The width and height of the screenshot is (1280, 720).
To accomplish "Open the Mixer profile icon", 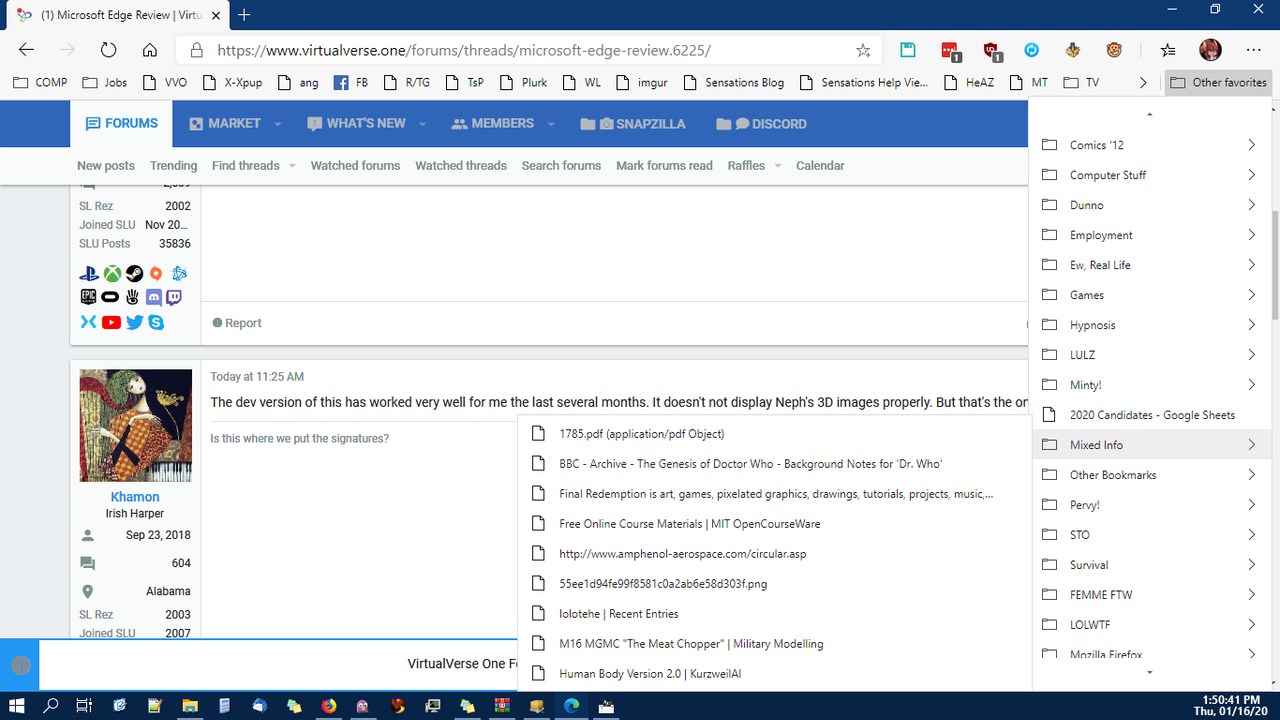I will point(89,322).
